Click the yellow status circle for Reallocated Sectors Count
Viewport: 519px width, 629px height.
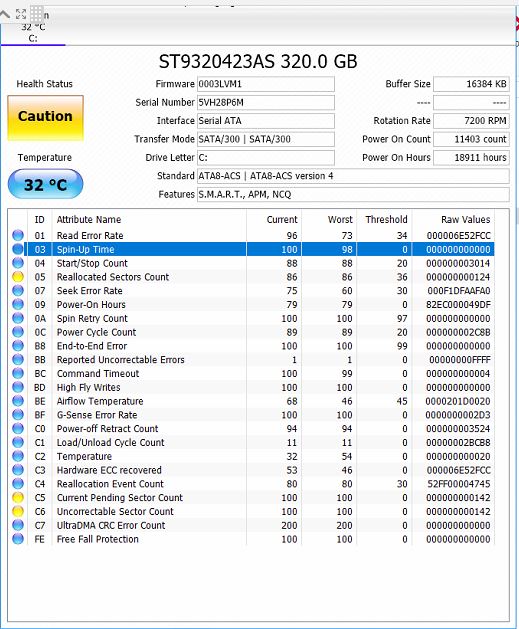pyautogui.click(x=18, y=277)
